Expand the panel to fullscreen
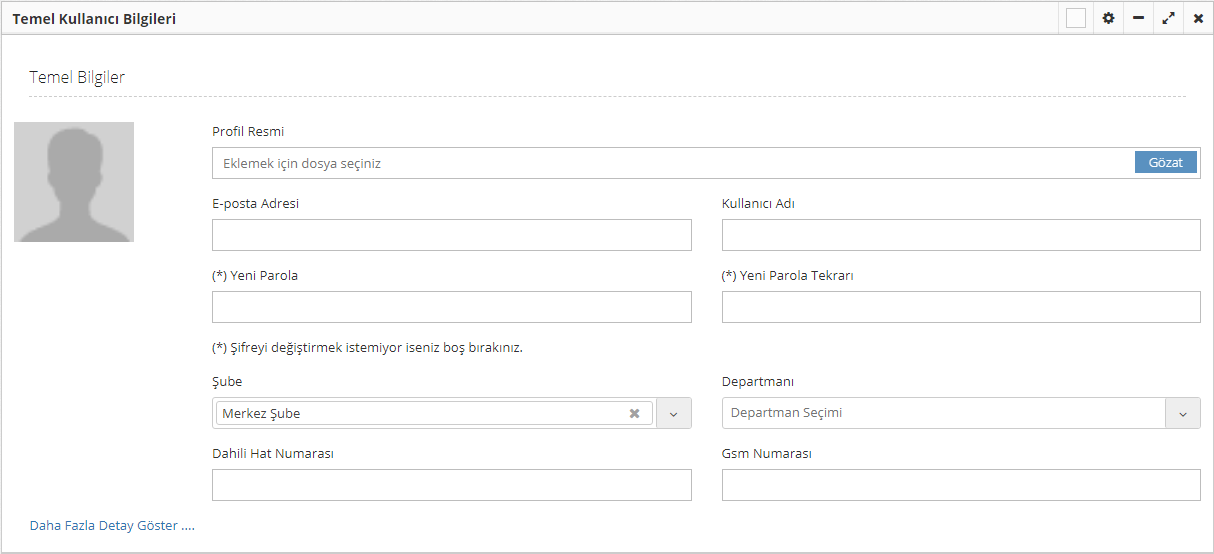Screen dimensions: 1214x554 (x=1168, y=18)
